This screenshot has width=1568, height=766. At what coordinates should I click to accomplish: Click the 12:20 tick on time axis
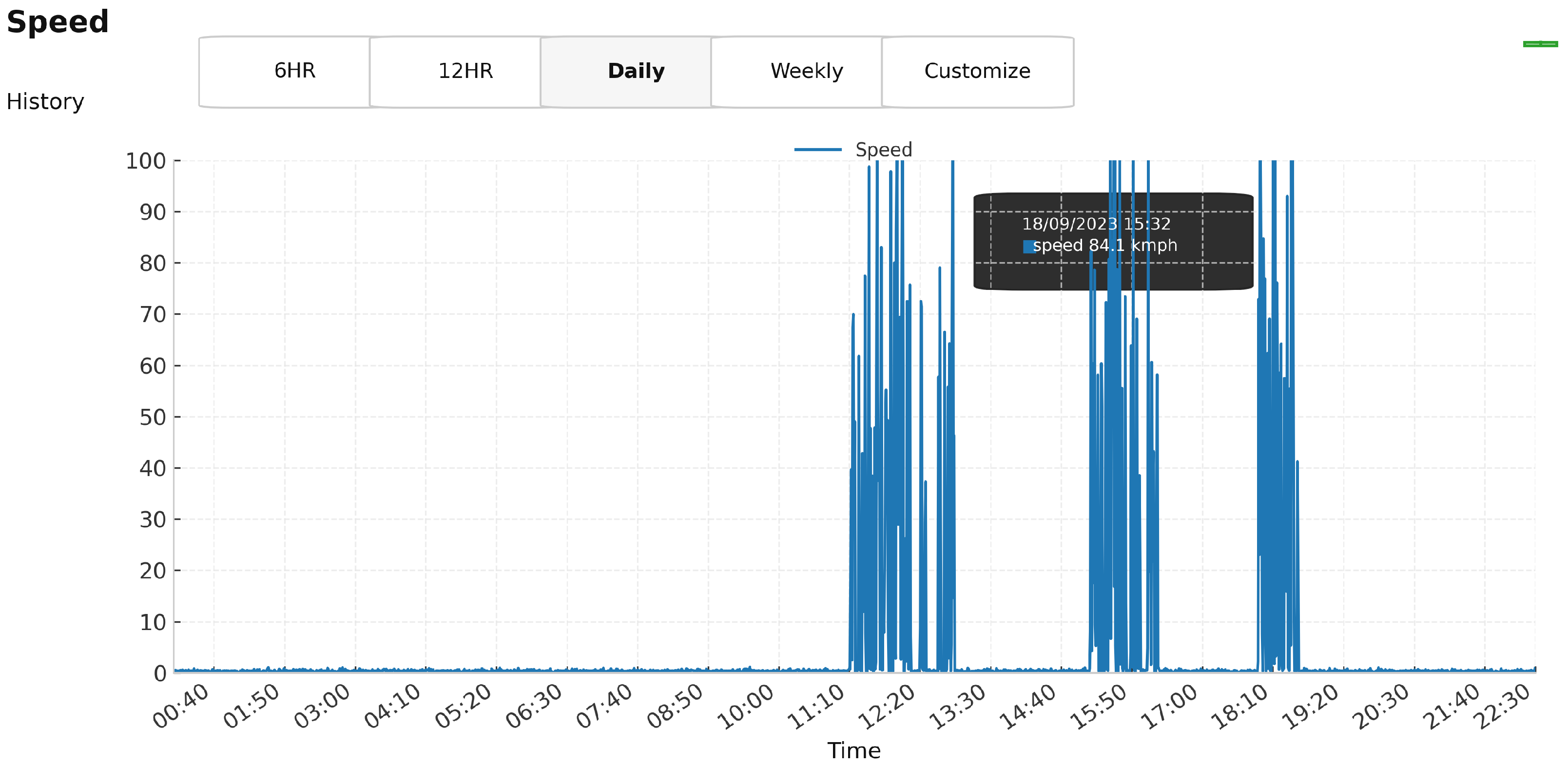coord(887,707)
